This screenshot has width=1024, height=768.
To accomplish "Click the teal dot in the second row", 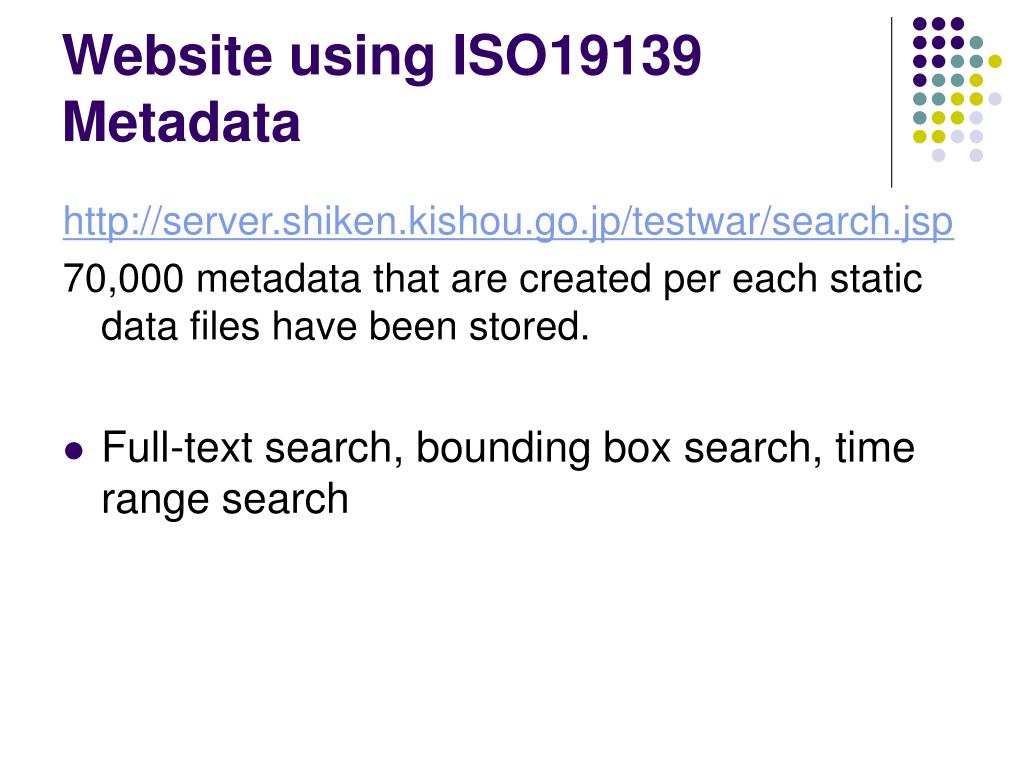I will pyautogui.click(x=976, y=43).
